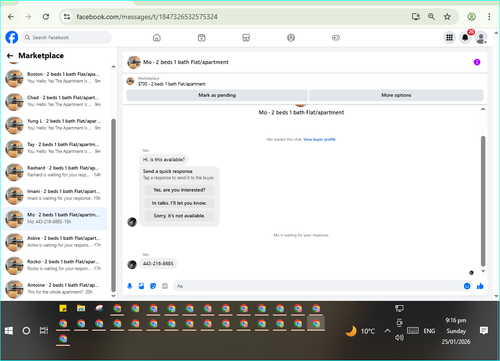This screenshot has width=500, height=361.
Task: Click browser forward arrow
Action: tap(28, 17)
